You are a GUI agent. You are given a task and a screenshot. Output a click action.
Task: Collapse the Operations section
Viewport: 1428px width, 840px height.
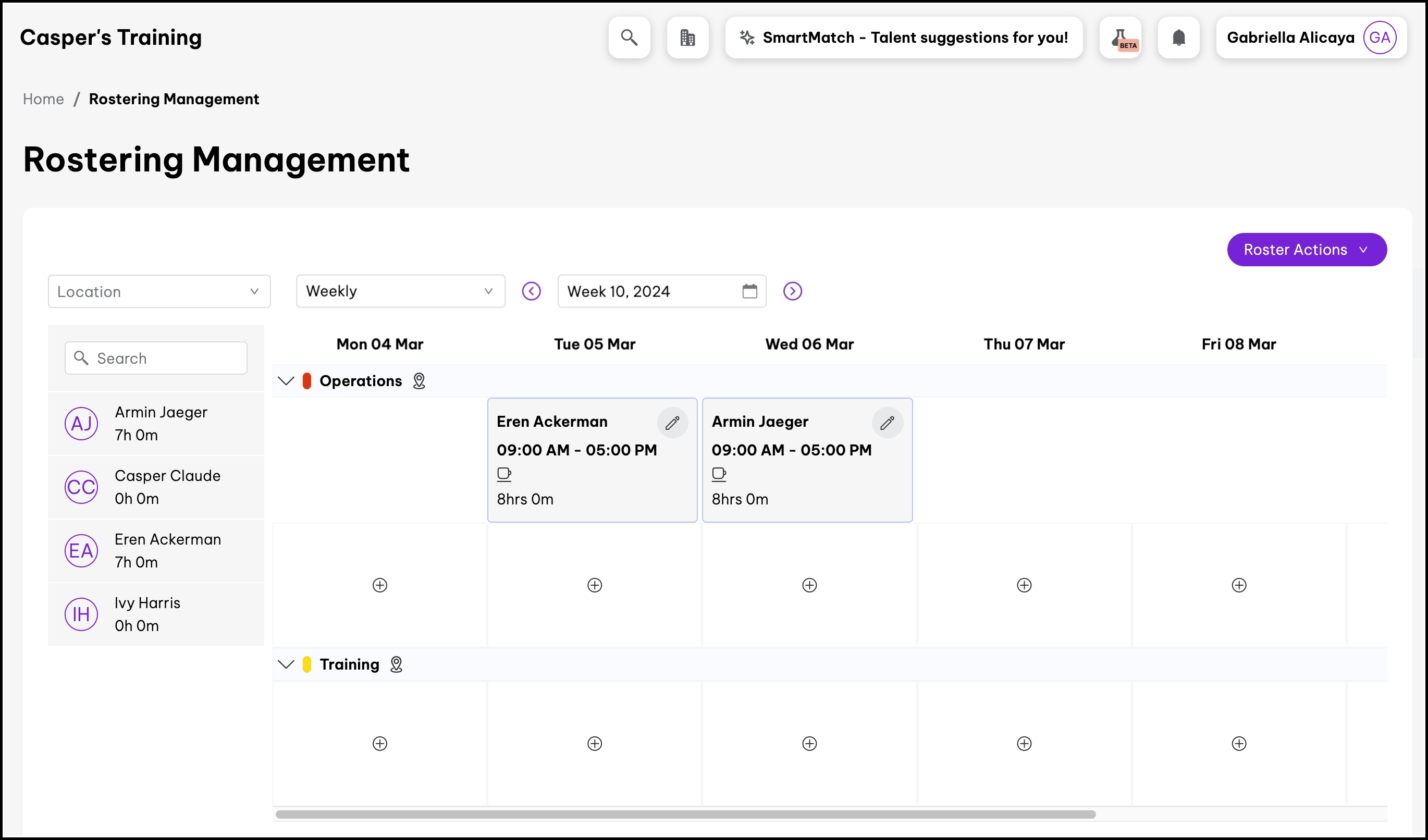pos(286,381)
